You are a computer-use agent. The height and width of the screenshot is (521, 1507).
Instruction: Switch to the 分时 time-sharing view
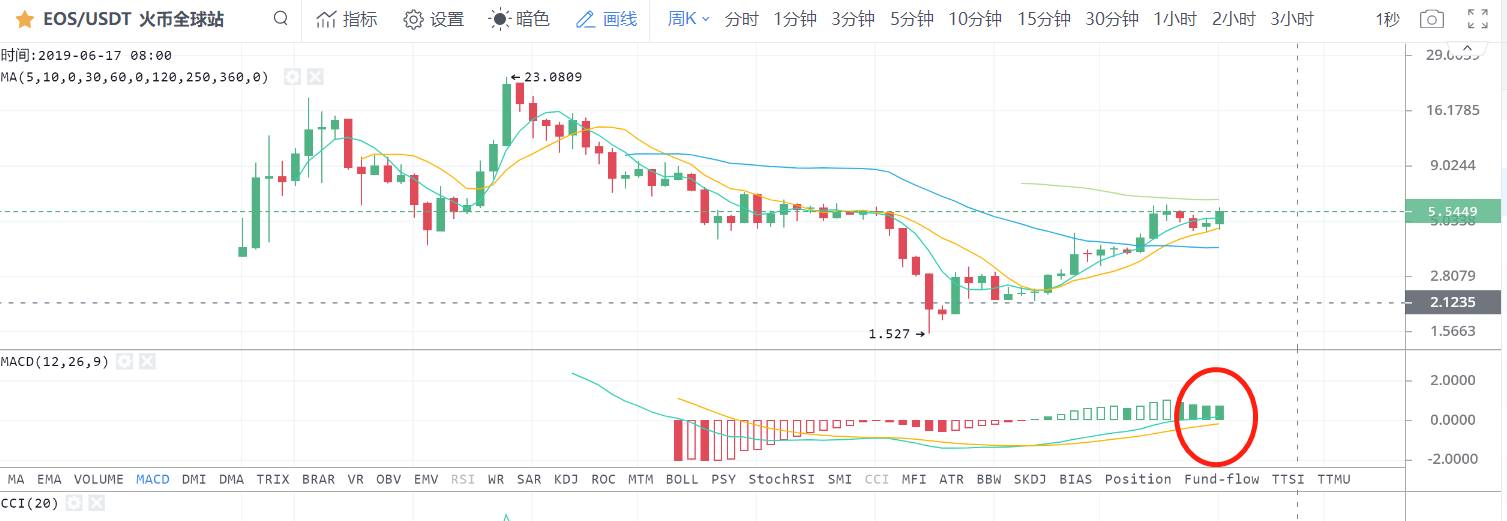point(741,19)
